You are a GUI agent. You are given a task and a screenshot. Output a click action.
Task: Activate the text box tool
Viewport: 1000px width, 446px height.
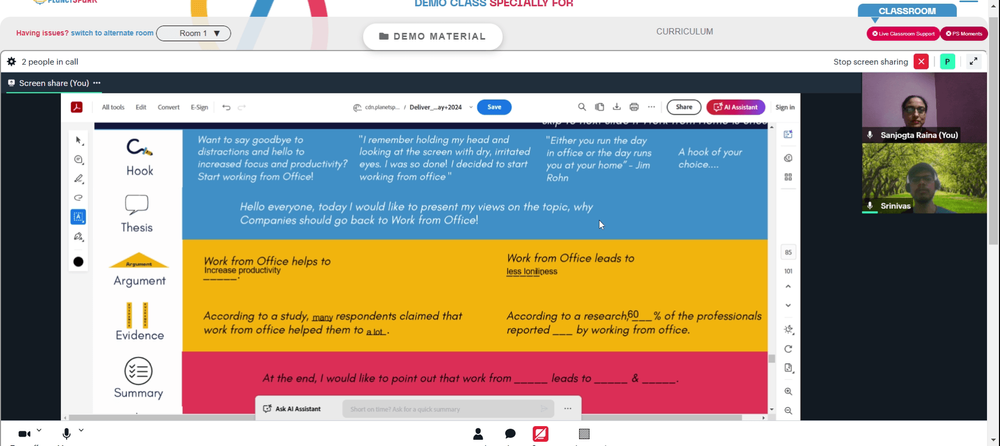click(x=78, y=217)
